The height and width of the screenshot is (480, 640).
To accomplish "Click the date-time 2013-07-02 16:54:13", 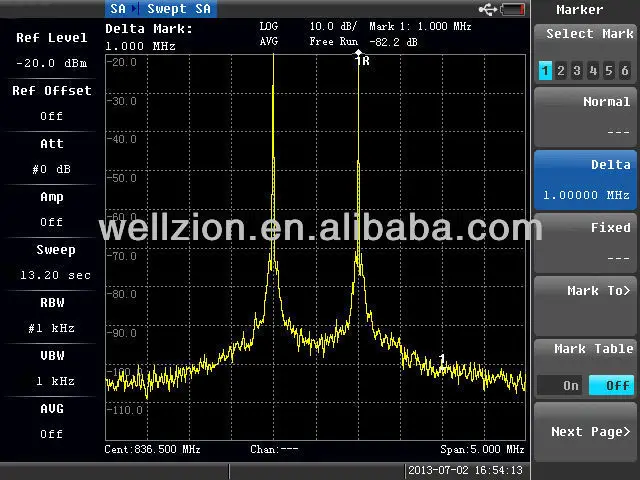I will [465, 470].
